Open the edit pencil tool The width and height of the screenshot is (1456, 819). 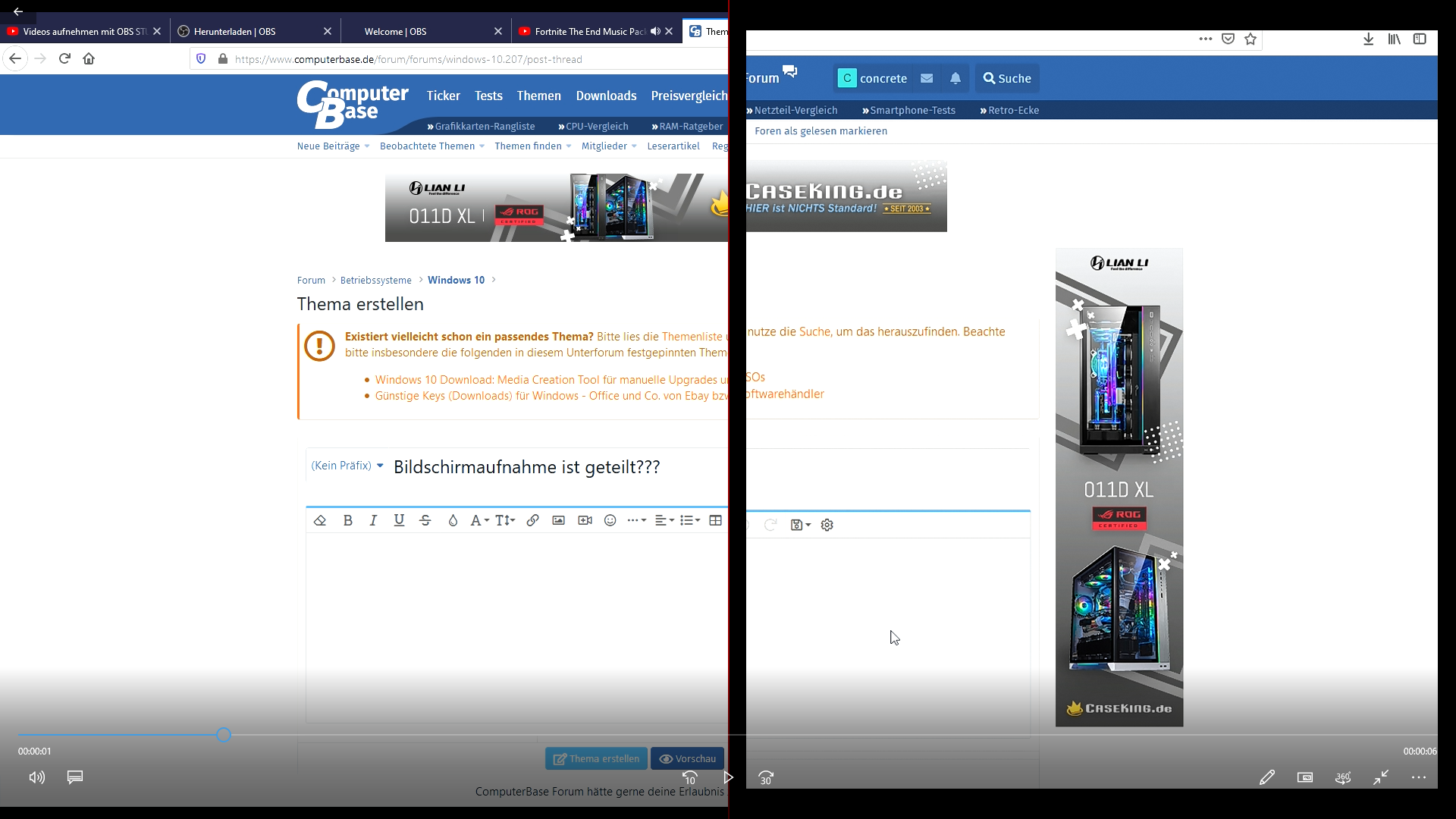(x=1267, y=777)
